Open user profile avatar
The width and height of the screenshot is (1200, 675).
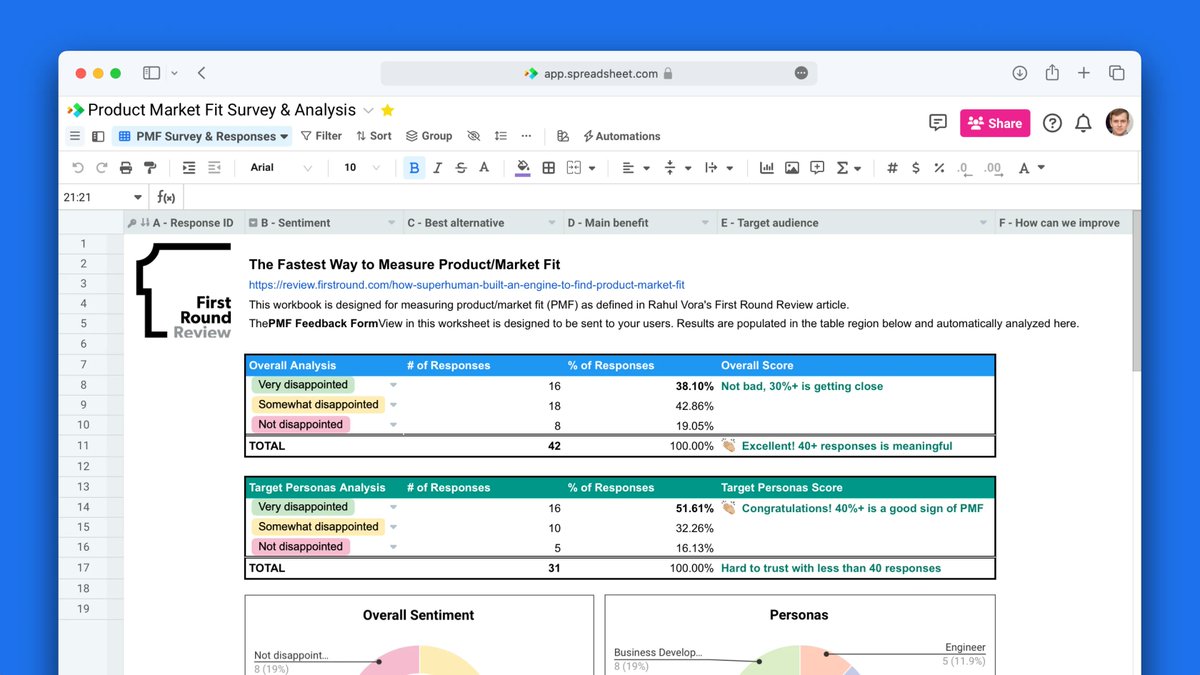[x=1119, y=122]
